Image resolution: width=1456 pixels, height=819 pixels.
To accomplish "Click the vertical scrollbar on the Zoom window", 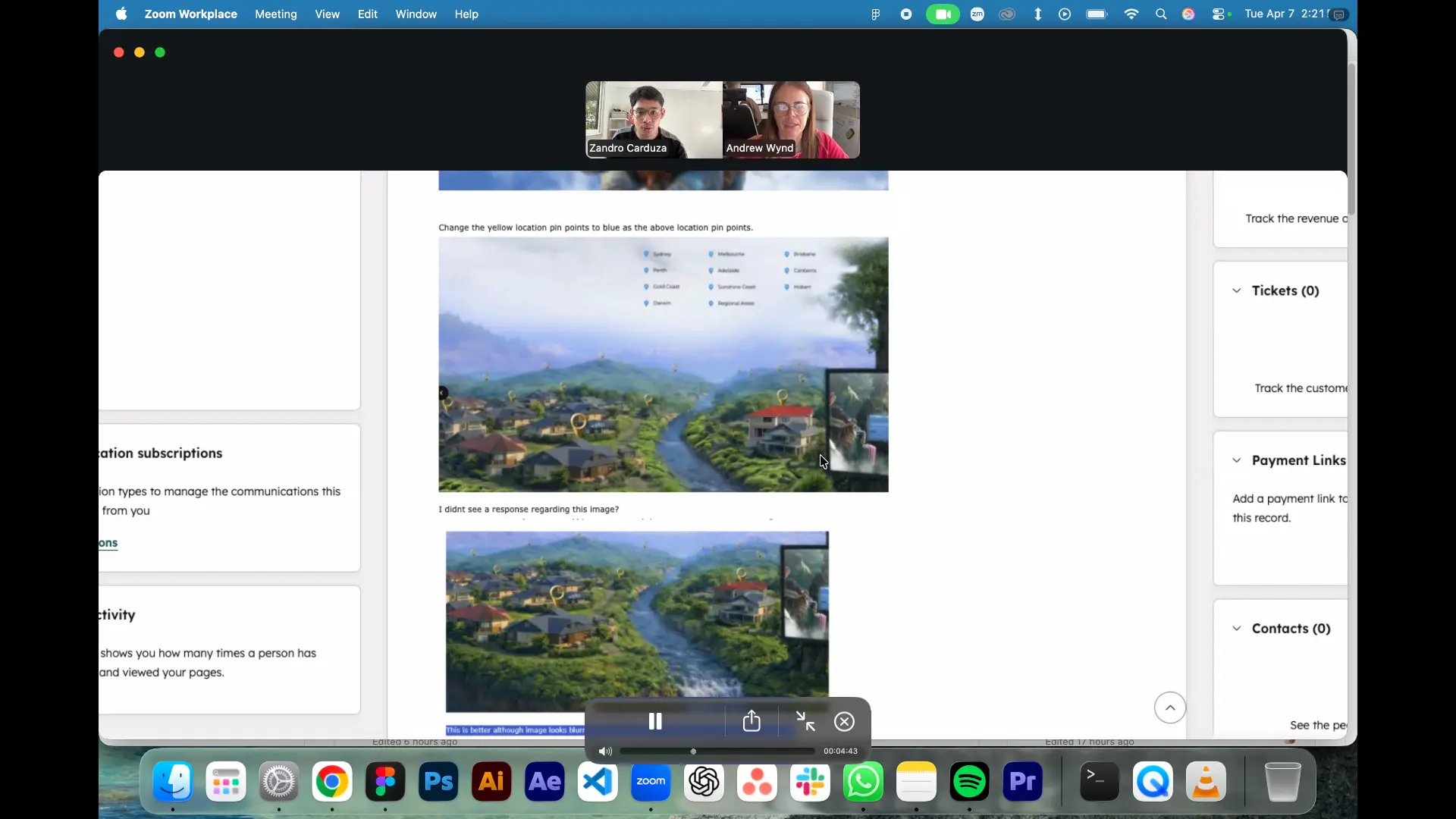I will click(x=1351, y=139).
